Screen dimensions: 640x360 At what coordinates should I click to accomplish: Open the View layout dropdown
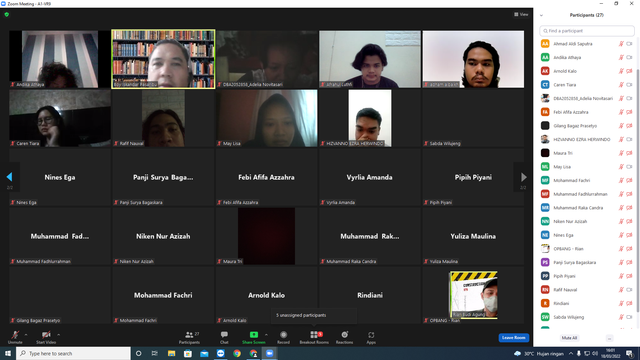coord(521,14)
